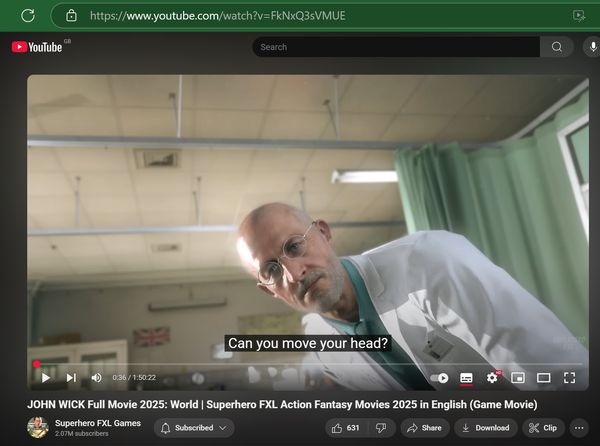Like the video showing 631 likes
This screenshot has width=600, height=446.
[346, 428]
